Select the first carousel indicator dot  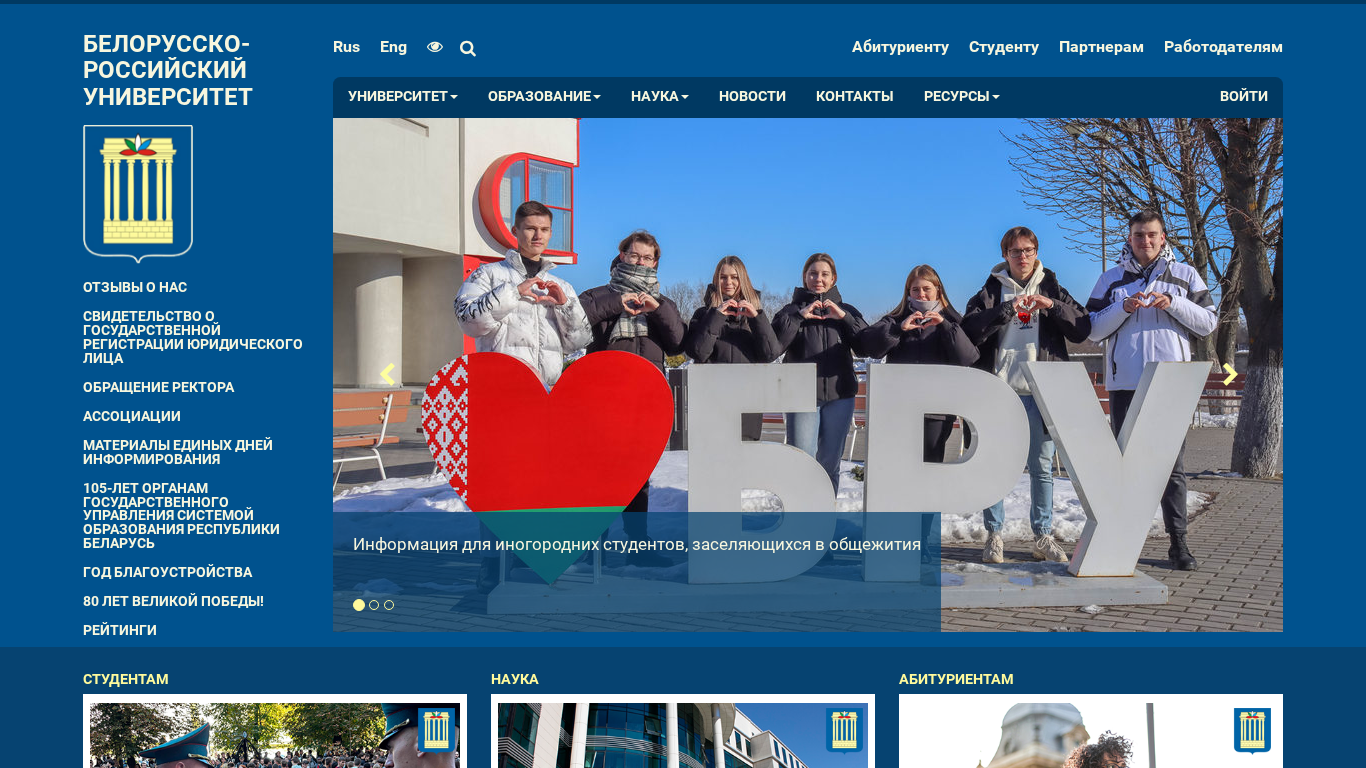tap(359, 605)
